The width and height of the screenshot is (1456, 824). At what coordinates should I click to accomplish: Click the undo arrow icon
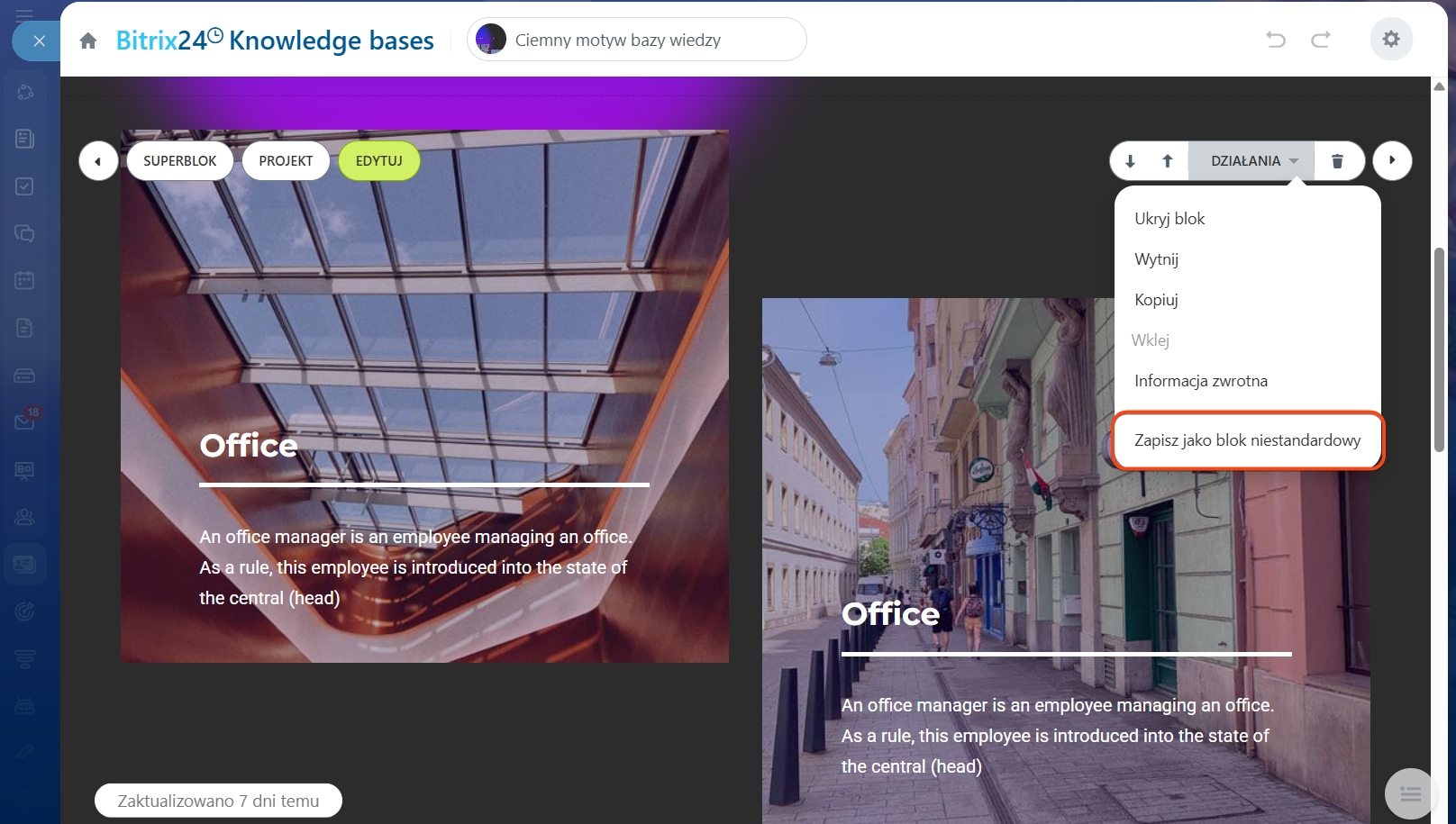(1275, 40)
